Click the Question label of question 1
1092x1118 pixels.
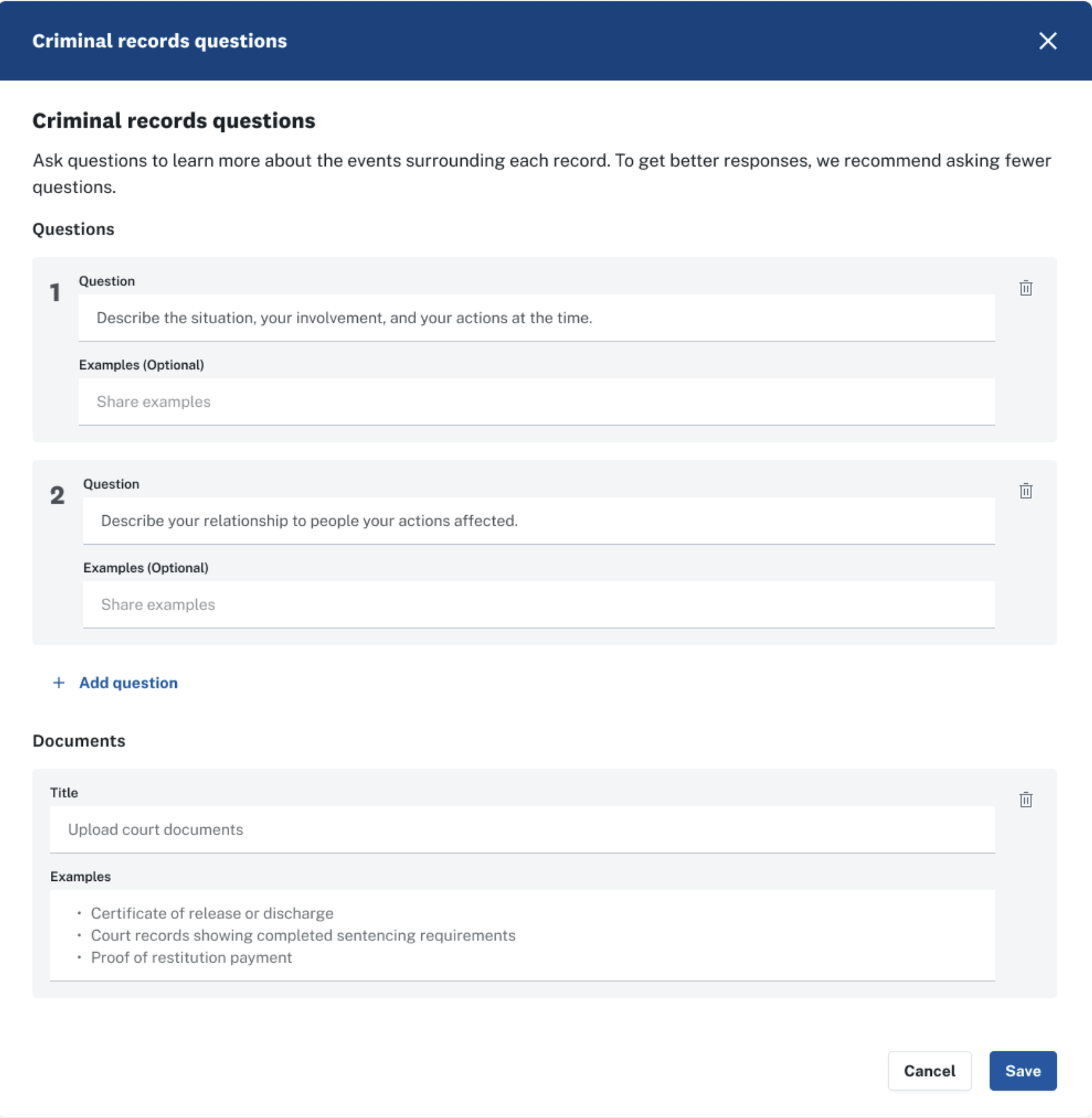(x=107, y=281)
